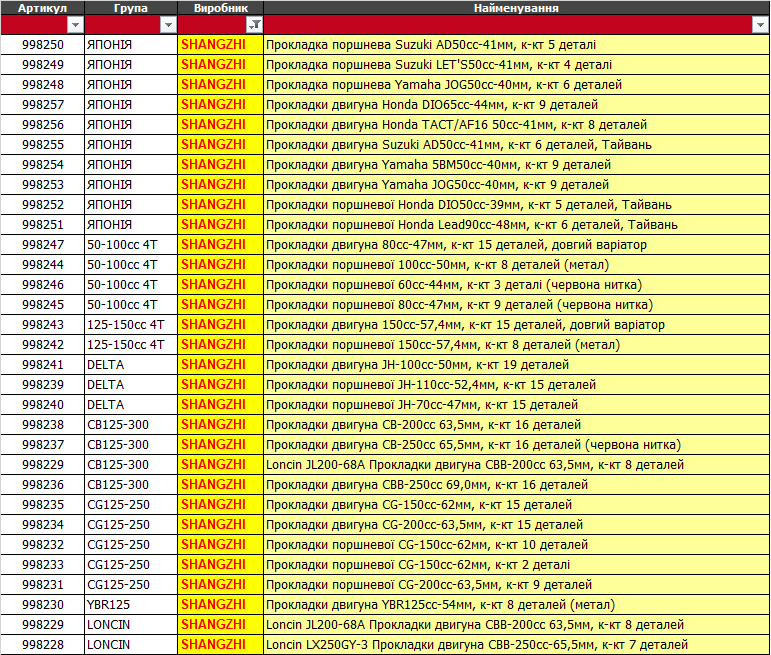Select the Артикул column header
The image size is (771, 655).
point(42,8)
